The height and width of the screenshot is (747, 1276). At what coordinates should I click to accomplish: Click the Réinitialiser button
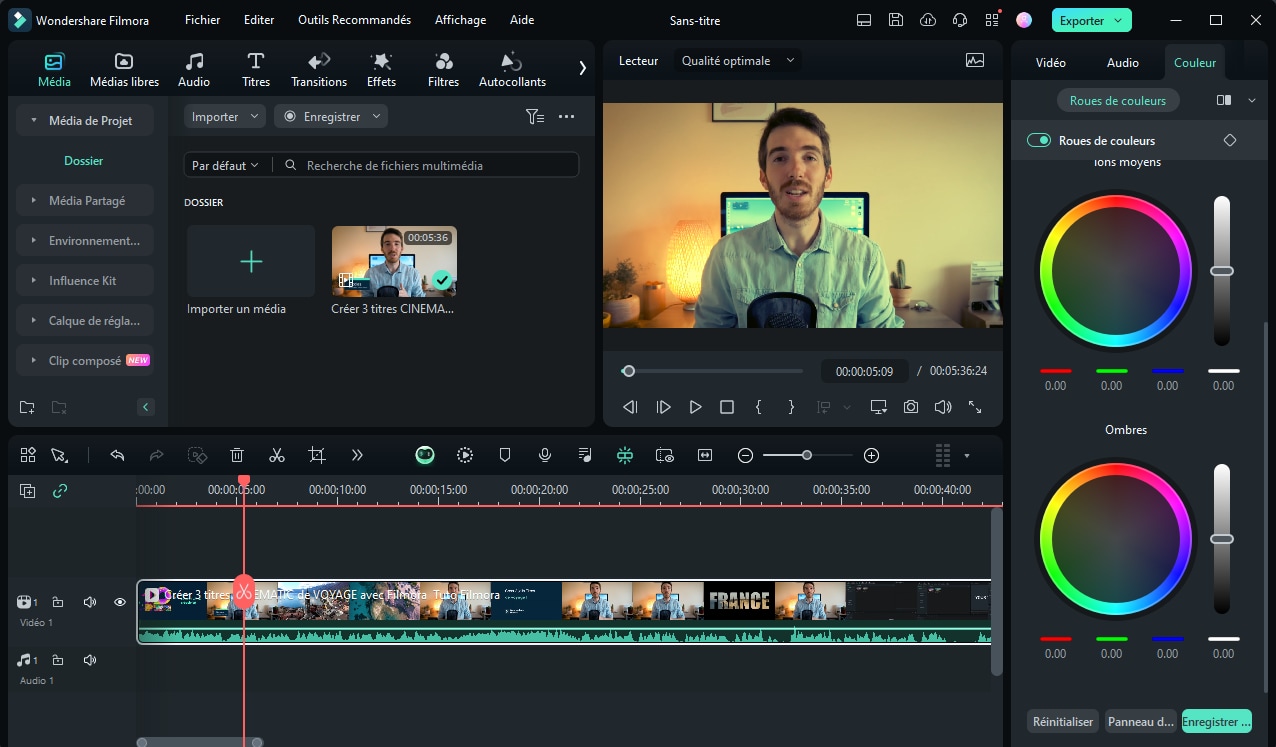click(1063, 721)
